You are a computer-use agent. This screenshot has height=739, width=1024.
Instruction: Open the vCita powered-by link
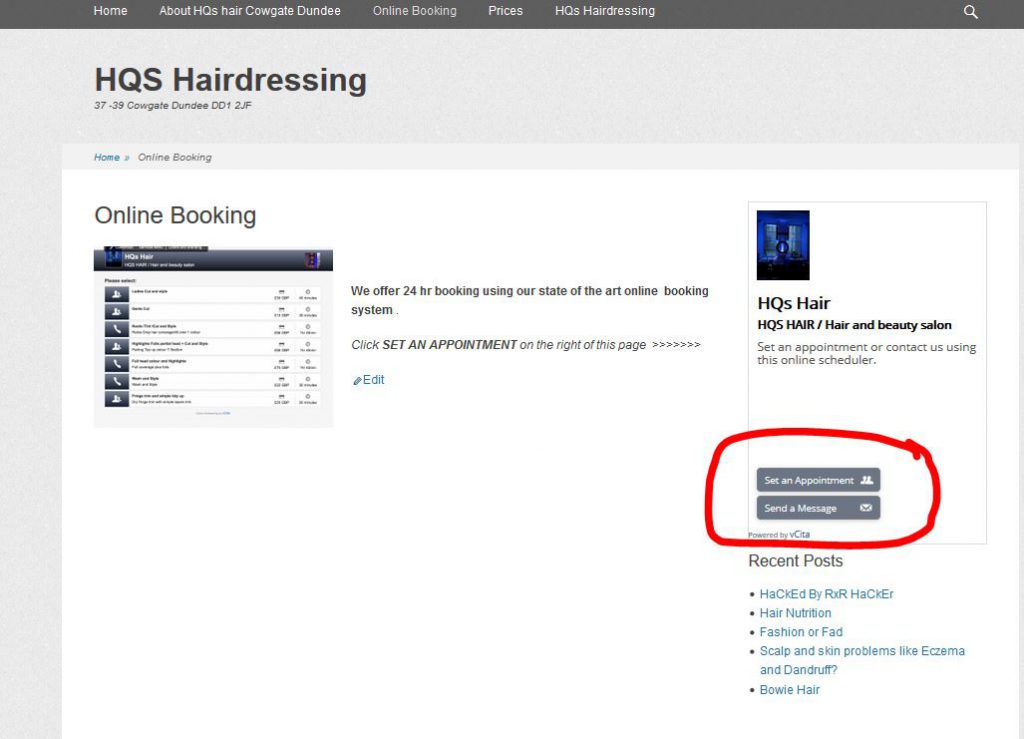(799, 534)
